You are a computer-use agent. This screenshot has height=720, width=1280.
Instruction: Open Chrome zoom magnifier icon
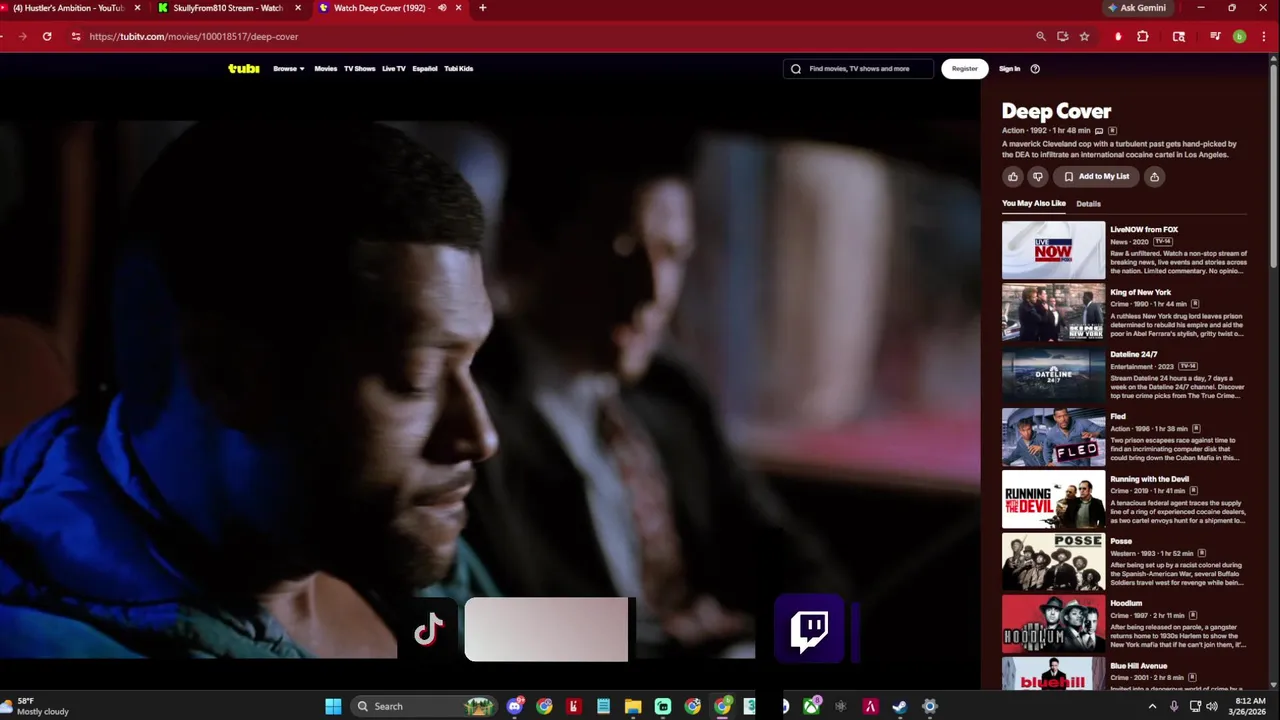(1041, 36)
